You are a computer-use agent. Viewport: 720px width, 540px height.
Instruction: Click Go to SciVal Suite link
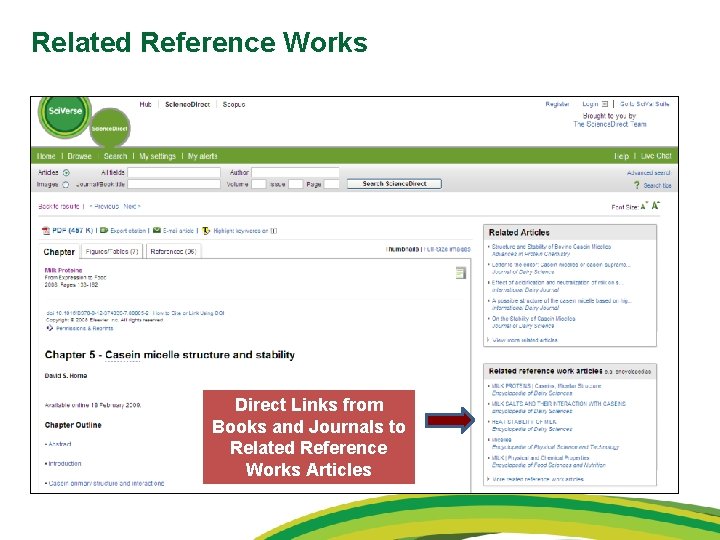pyautogui.click(x=645, y=104)
